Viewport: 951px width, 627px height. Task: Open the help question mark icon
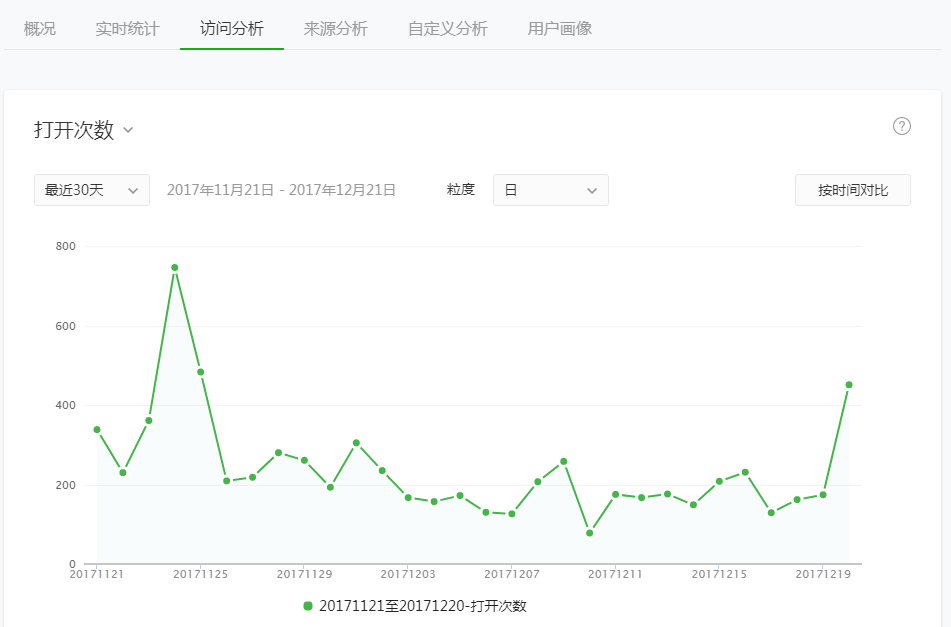coord(901,126)
